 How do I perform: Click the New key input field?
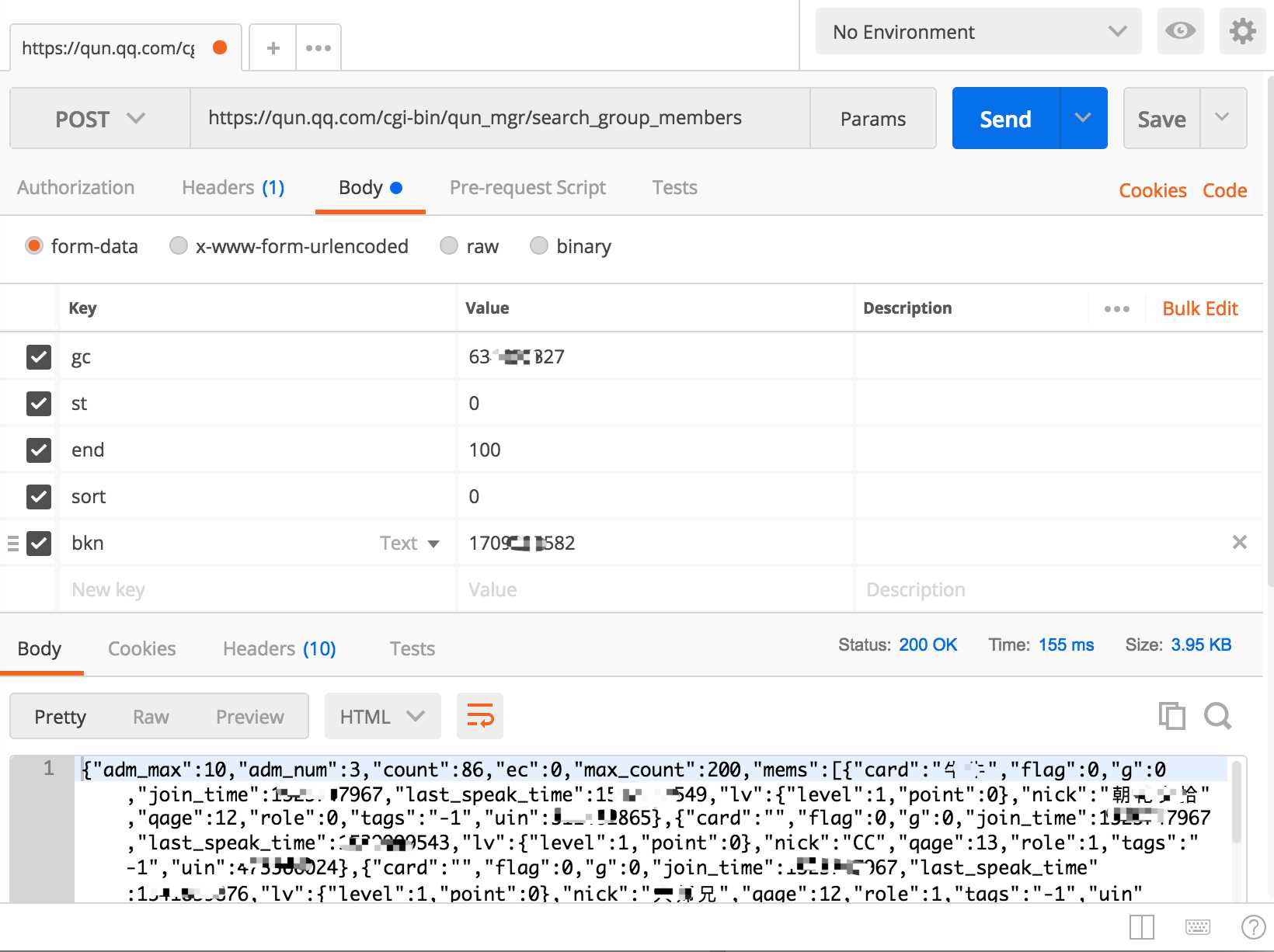pos(257,589)
